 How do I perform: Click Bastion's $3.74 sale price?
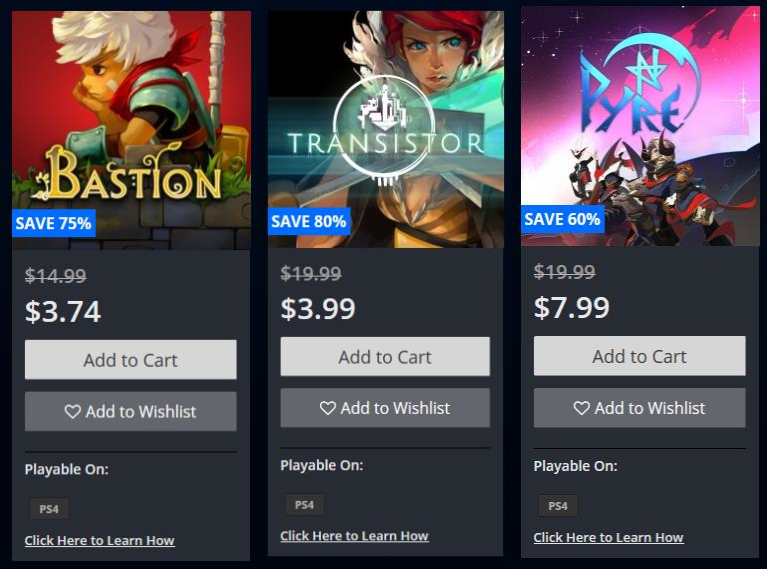[x=63, y=312]
